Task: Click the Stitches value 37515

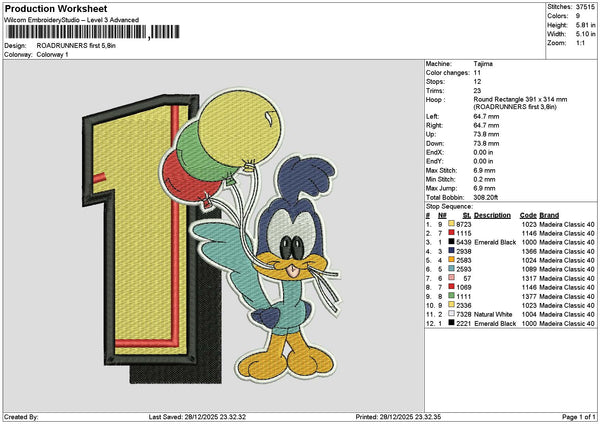Action: coord(585,7)
